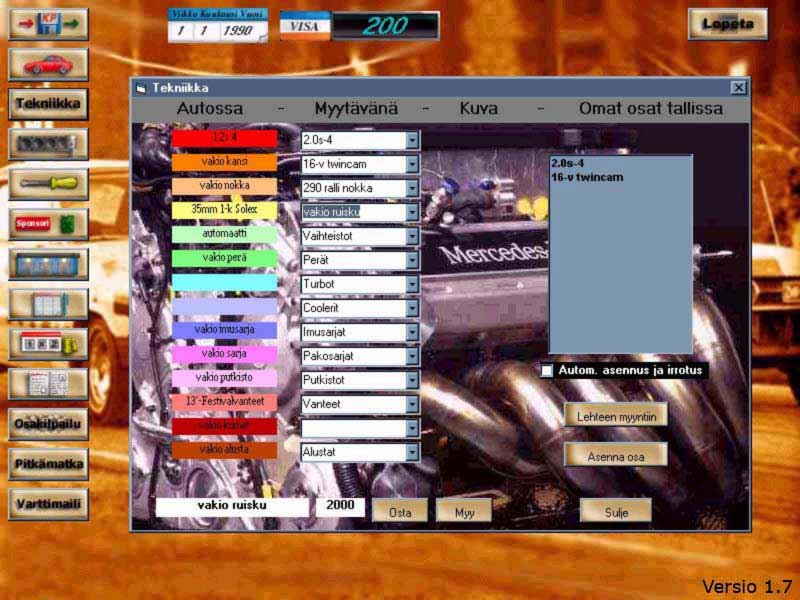800x600 pixels.
Task: Open the Vanteet dropdown
Action: [x=412, y=404]
